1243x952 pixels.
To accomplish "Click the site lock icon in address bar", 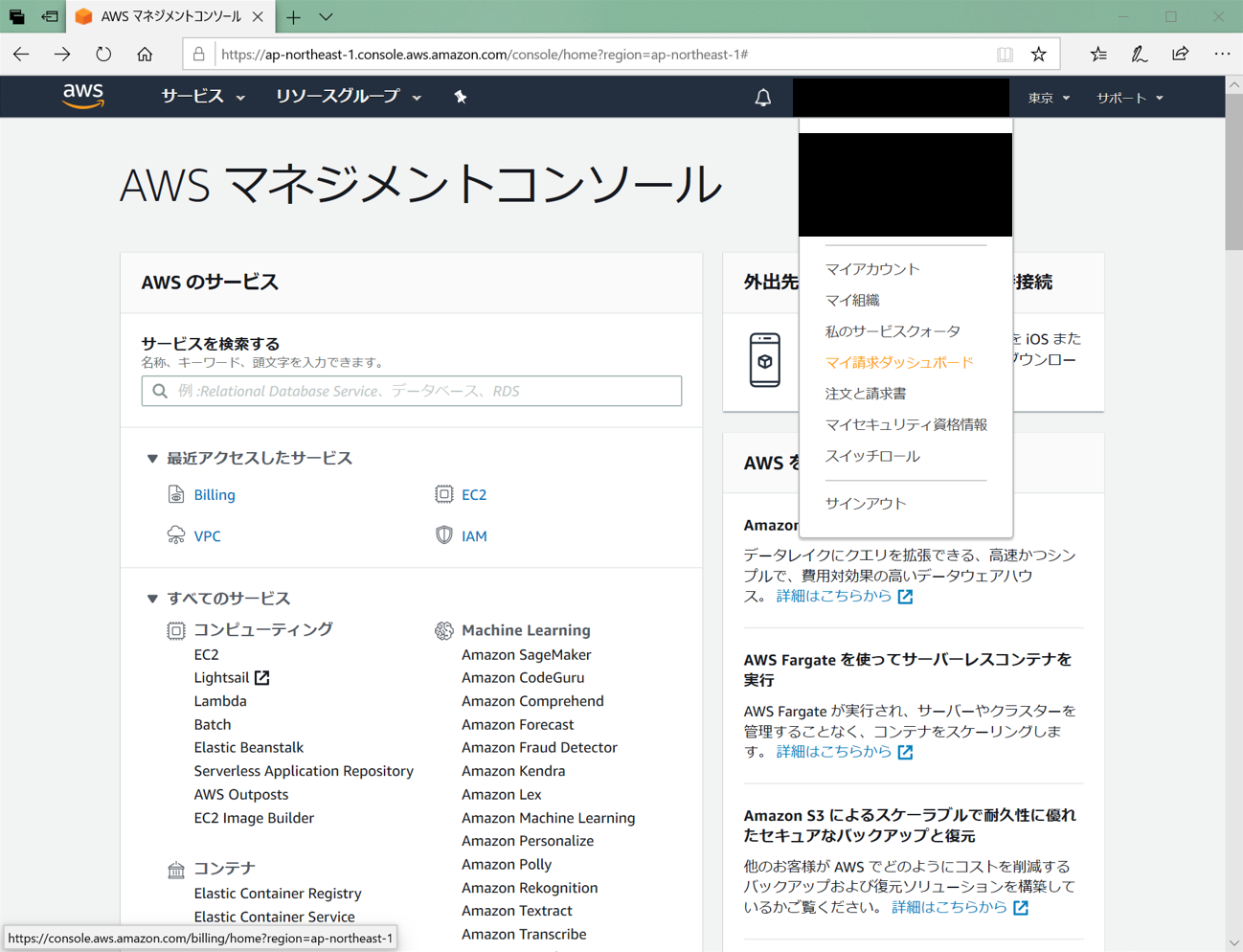I will click(198, 55).
